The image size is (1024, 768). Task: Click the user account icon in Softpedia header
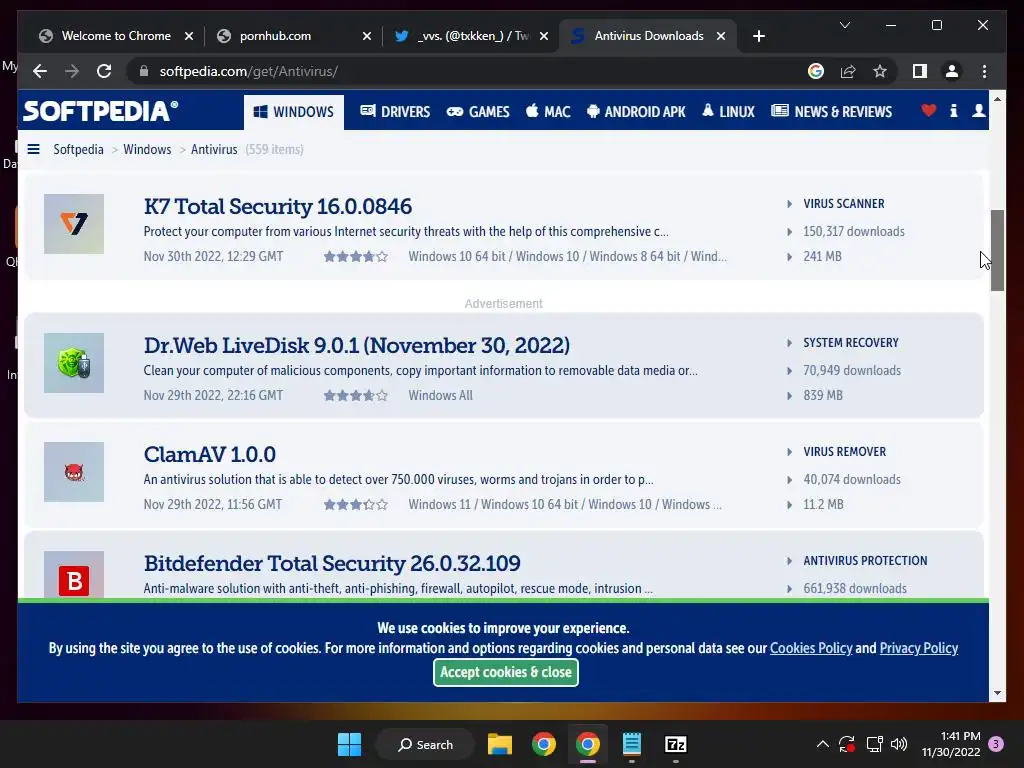click(x=978, y=111)
